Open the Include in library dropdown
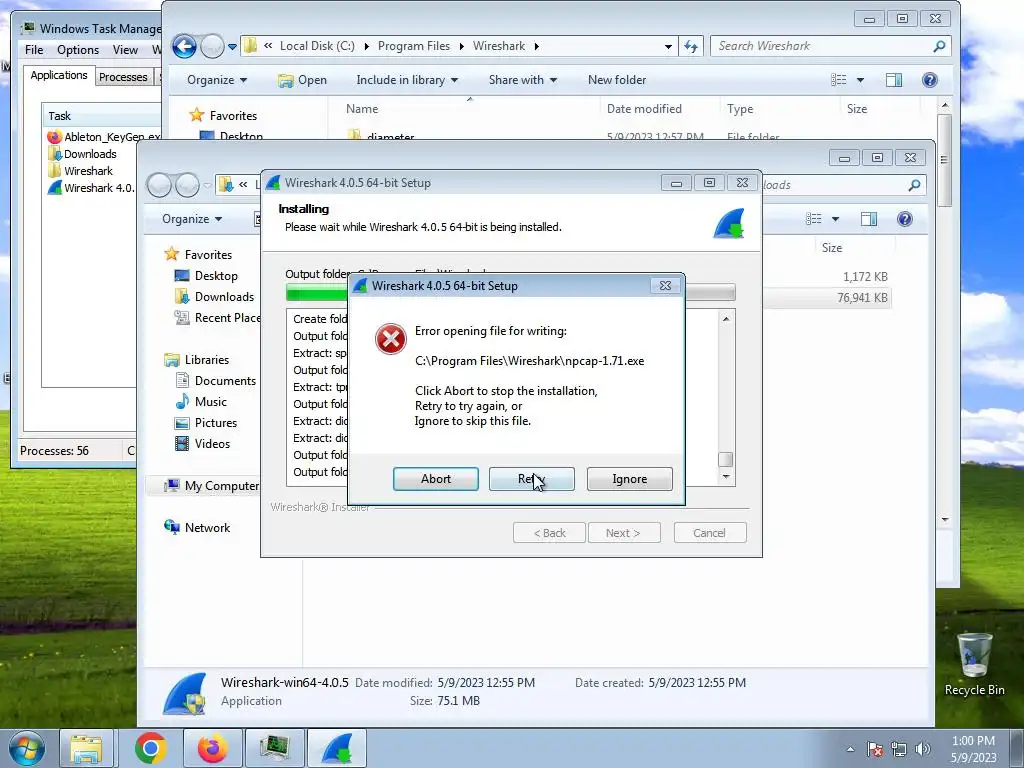This screenshot has height=768, width=1024. [x=407, y=80]
